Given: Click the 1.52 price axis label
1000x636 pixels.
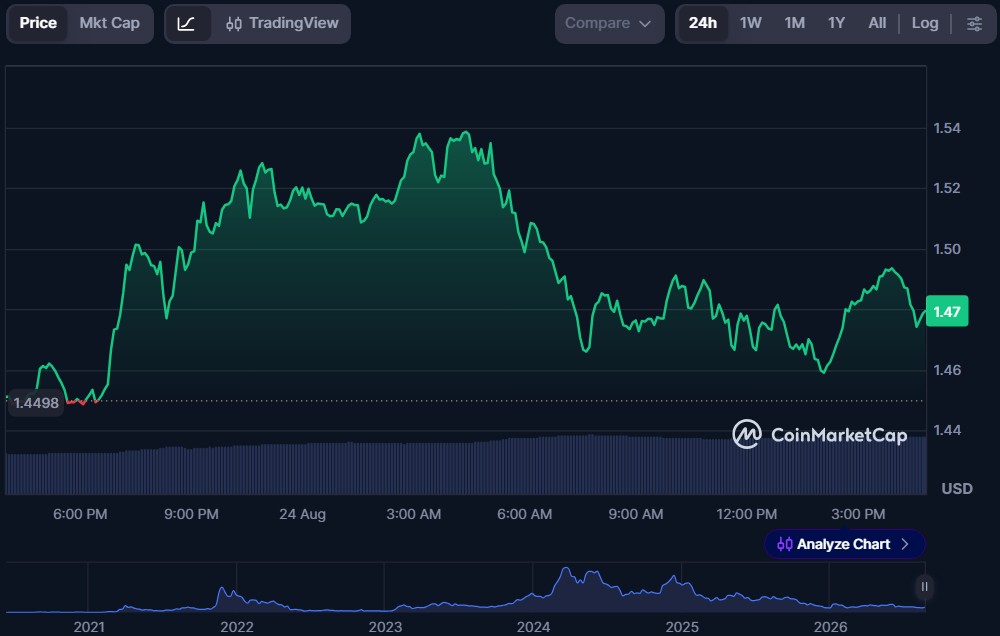Looking at the screenshot, I should (946, 188).
